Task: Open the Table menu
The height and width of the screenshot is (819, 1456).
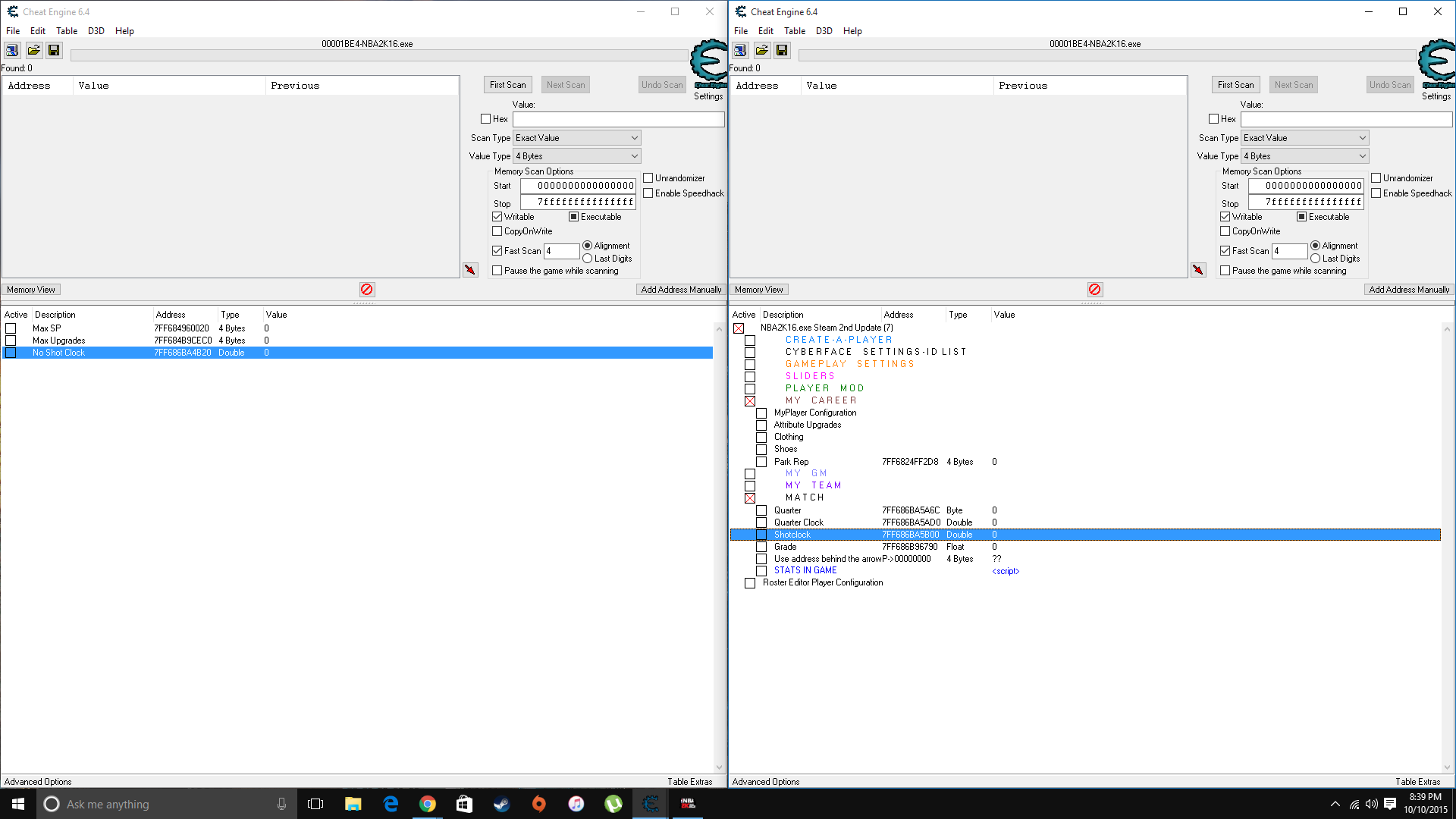Action: coord(67,31)
